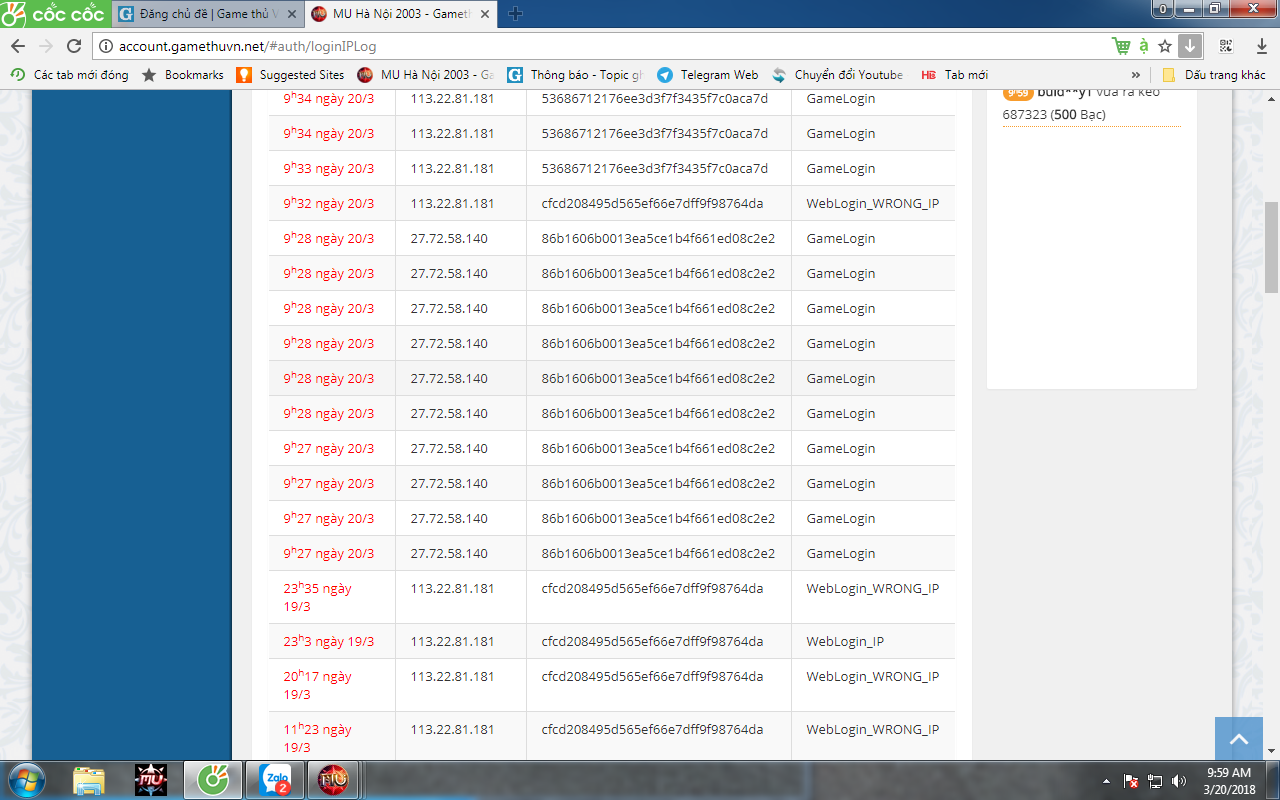Click the scroll-to-top arrow button
The image size is (1280, 800).
point(1239,739)
